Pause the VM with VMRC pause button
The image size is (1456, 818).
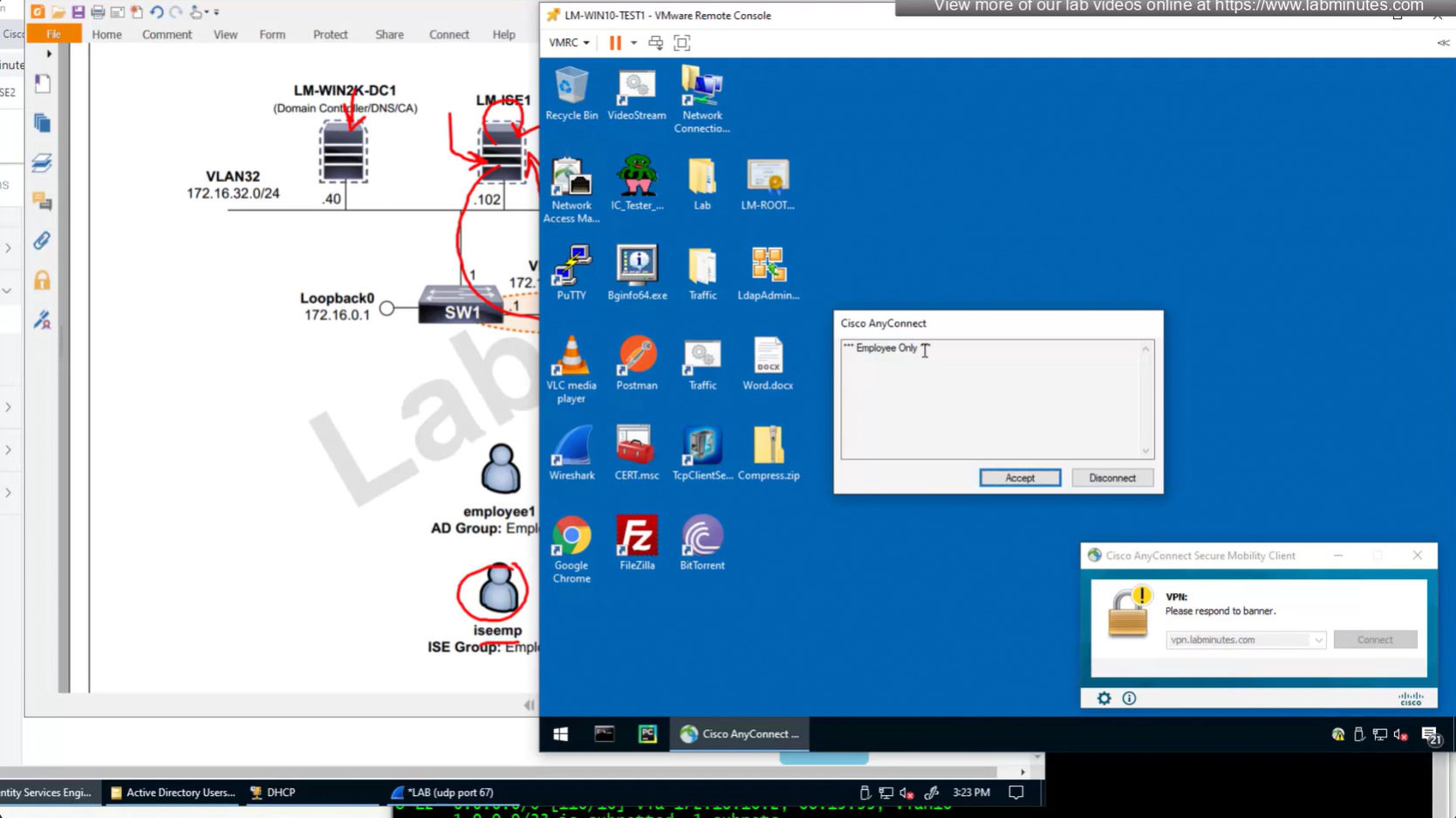click(615, 43)
